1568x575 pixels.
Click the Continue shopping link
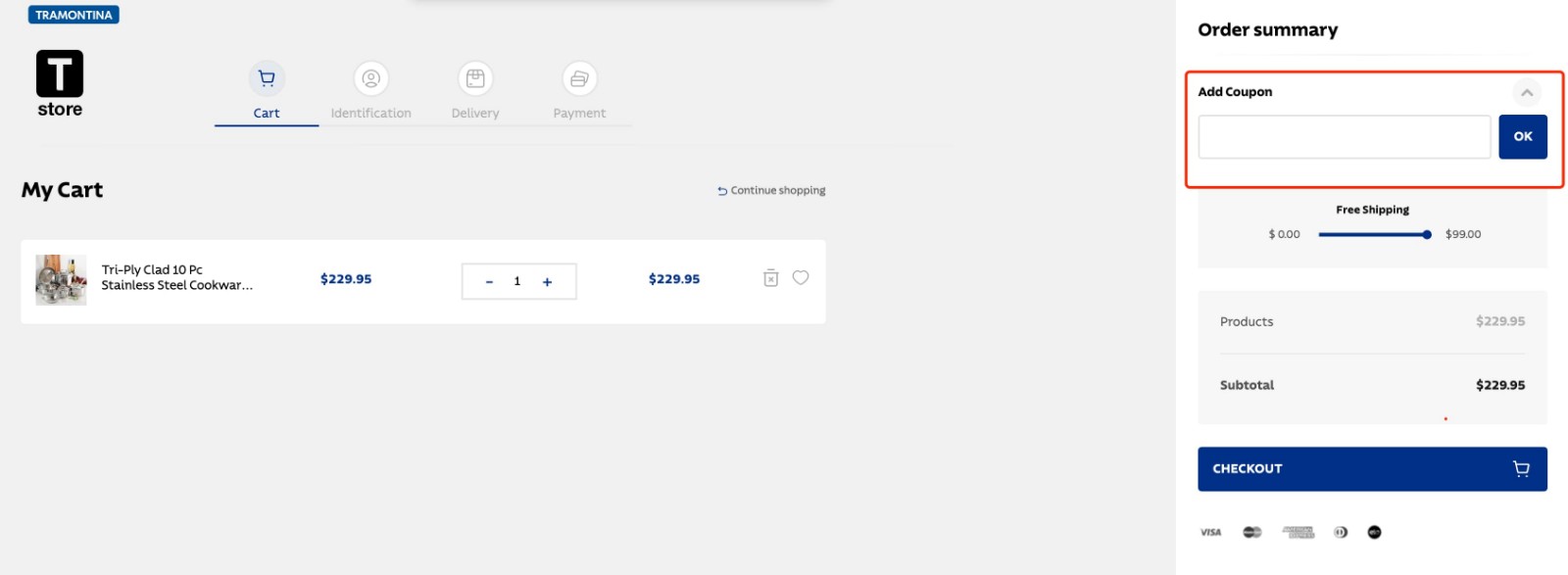[x=771, y=190]
